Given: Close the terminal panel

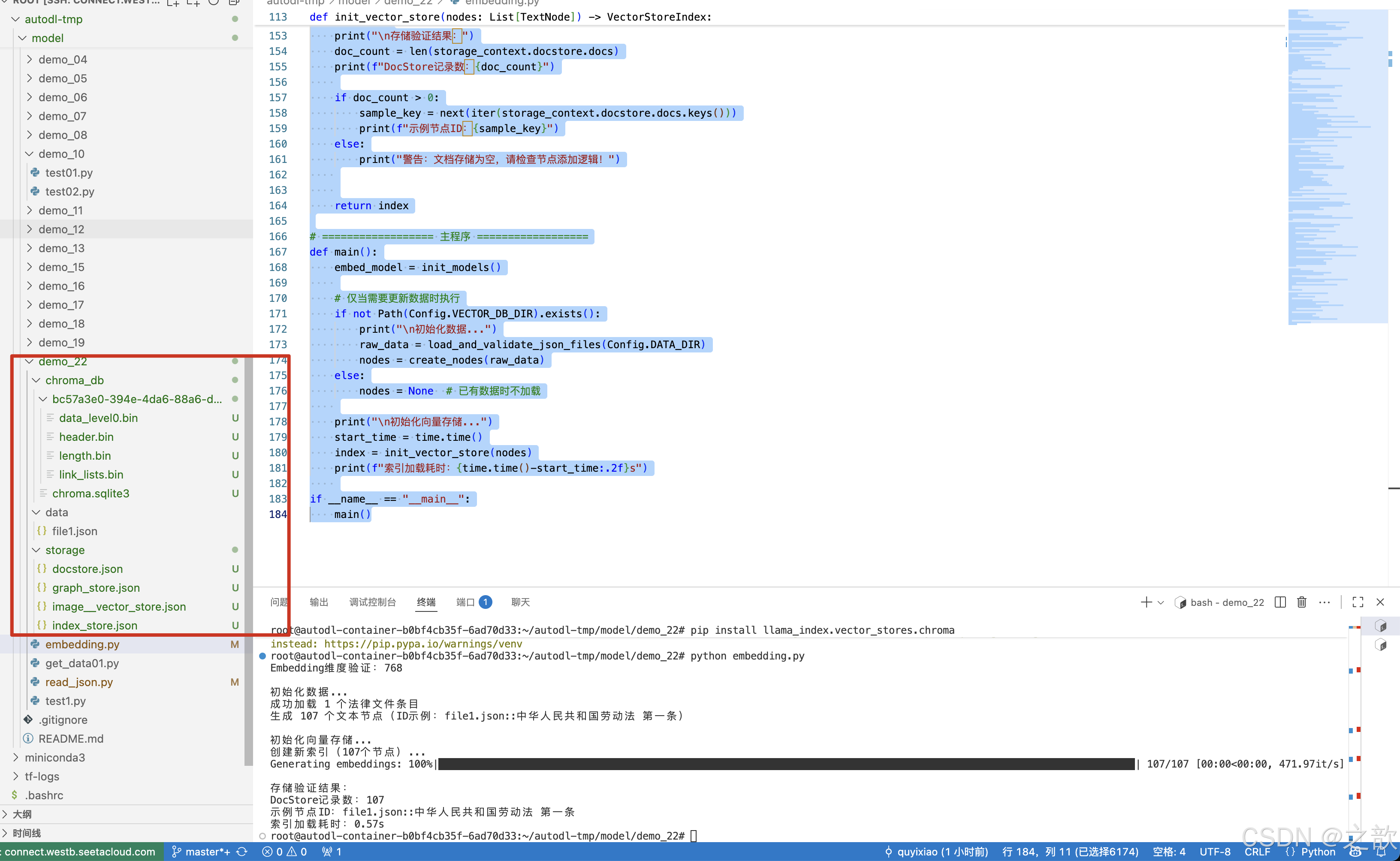Looking at the screenshot, I should (x=1380, y=602).
